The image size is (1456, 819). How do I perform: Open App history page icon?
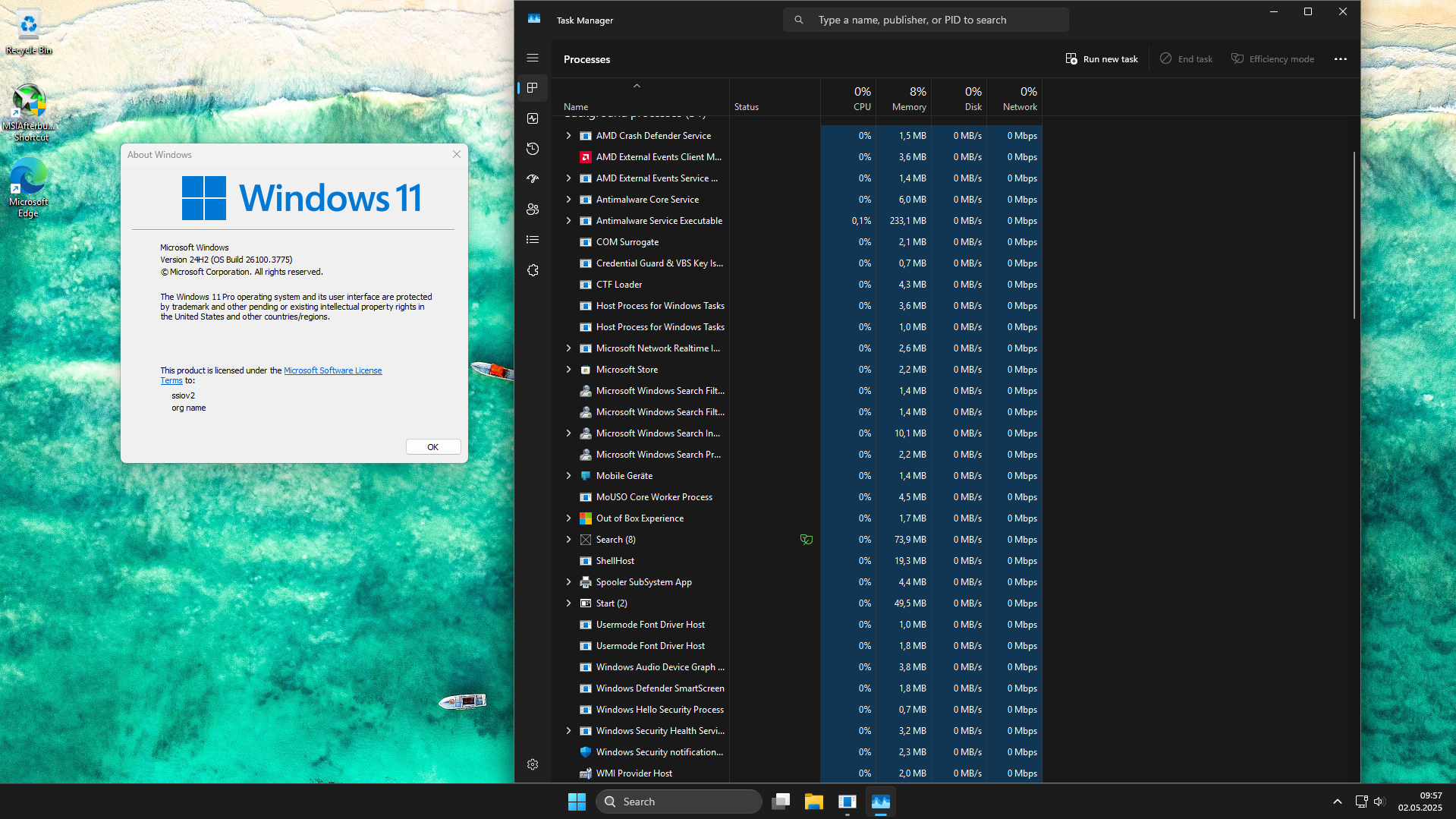[x=533, y=149]
